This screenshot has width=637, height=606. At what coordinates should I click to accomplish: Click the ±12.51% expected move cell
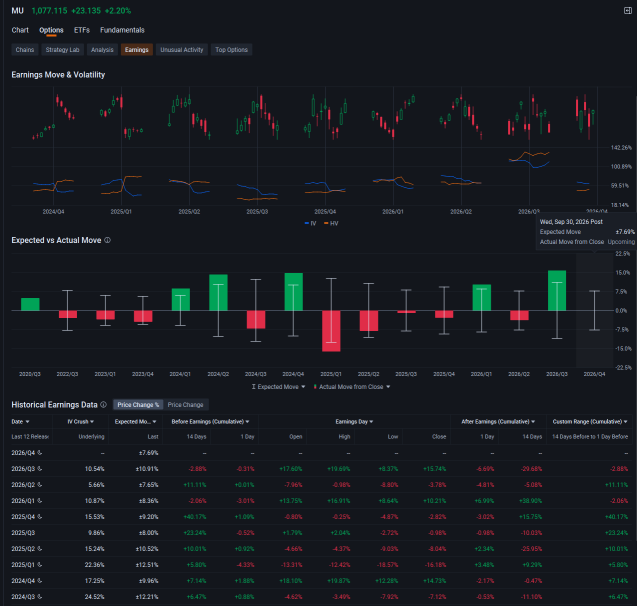(147, 565)
